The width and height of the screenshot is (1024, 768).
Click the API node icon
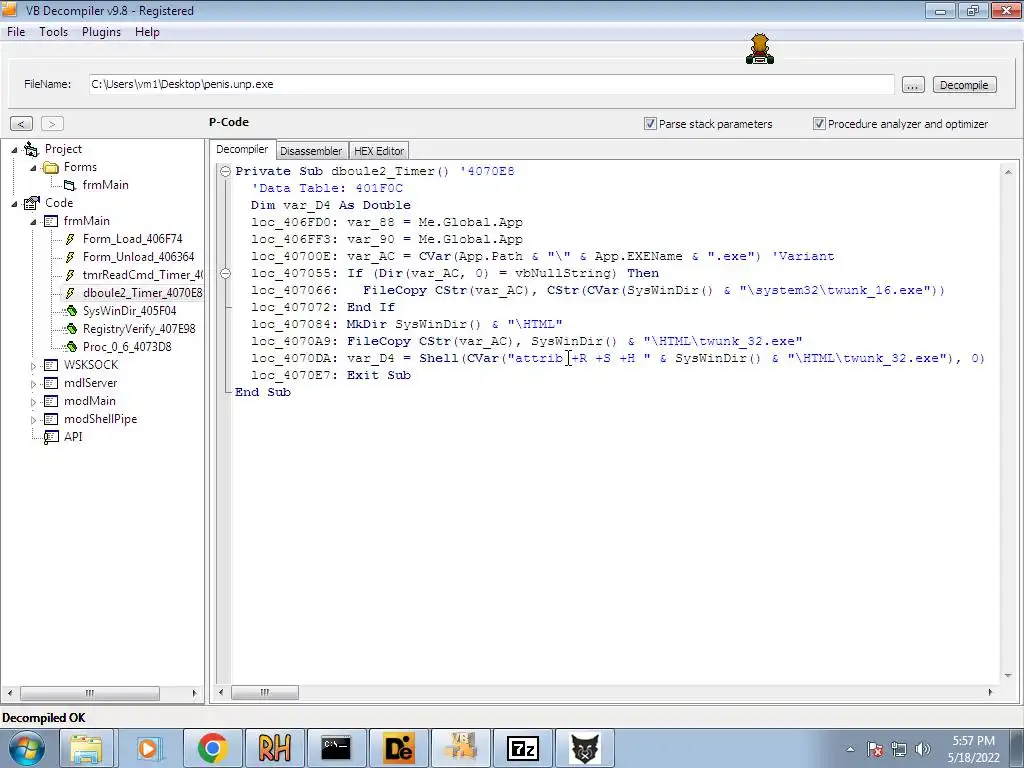(51, 438)
